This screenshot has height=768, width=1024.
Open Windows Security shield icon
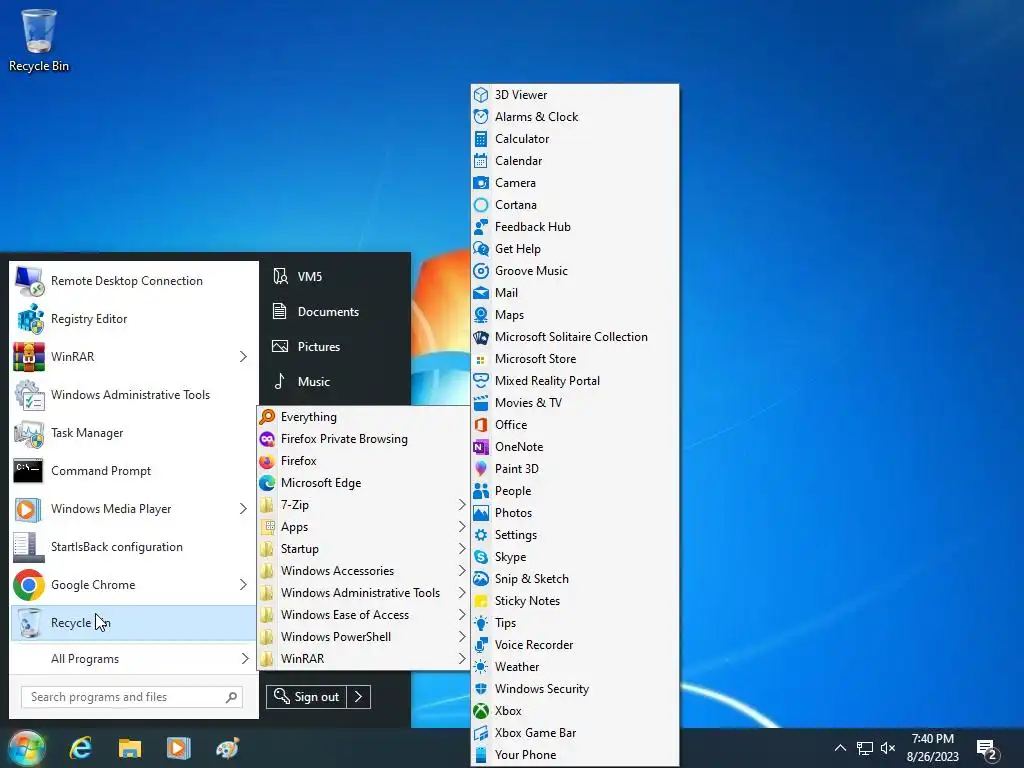coord(481,689)
